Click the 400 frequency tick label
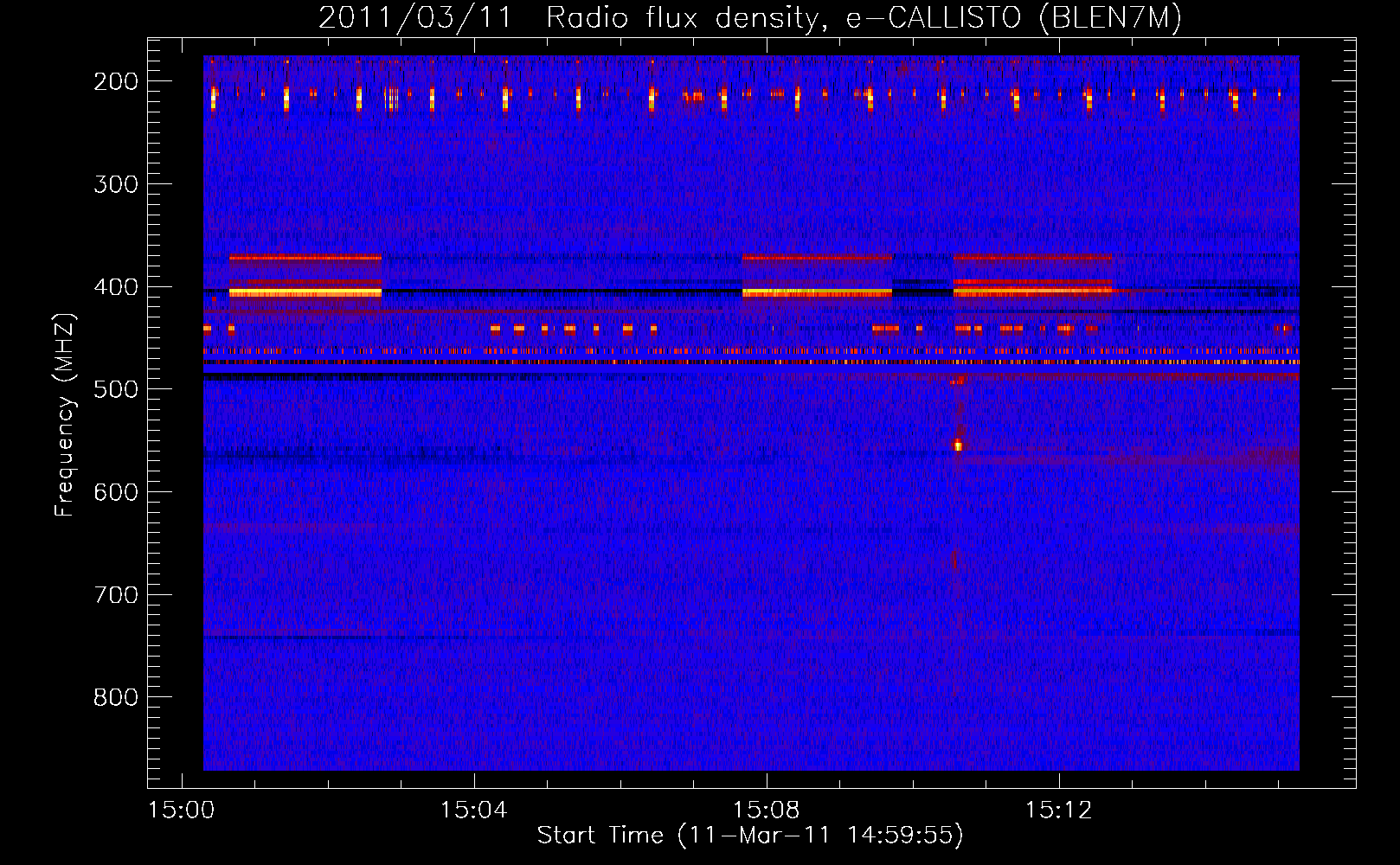This screenshot has height=865, width=1400. click(x=116, y=287)
